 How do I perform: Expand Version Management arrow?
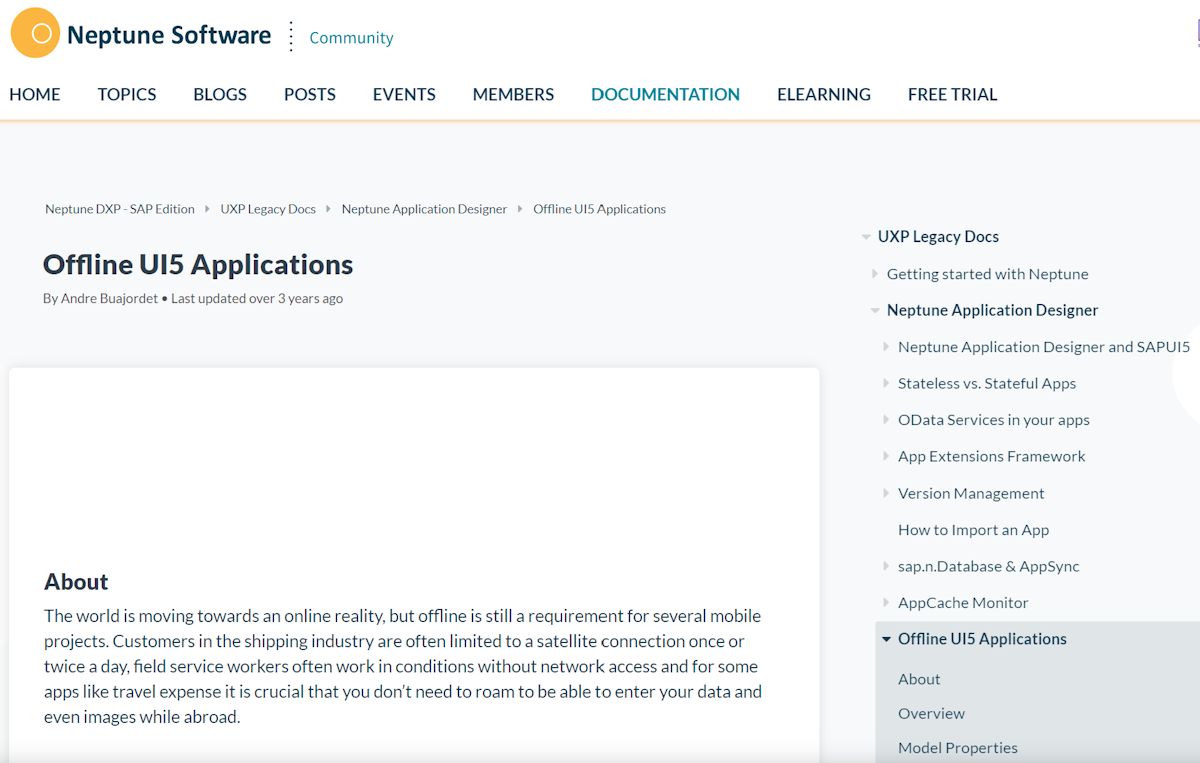886,493
